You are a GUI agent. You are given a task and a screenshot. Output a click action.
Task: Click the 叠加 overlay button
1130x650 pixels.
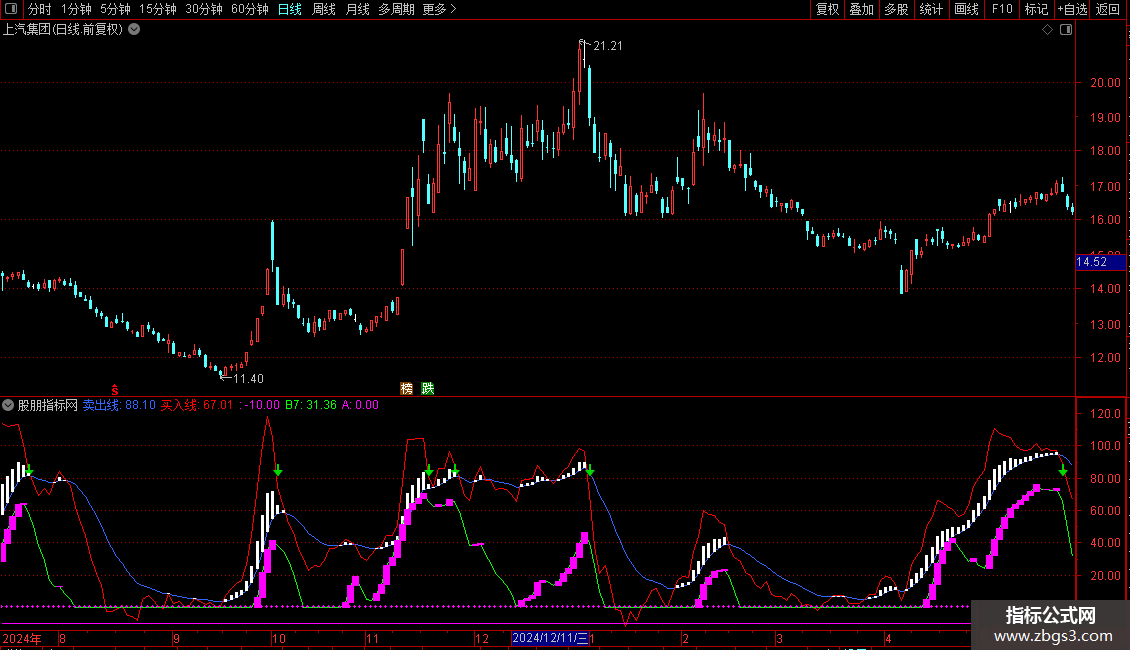pos(862,9)
